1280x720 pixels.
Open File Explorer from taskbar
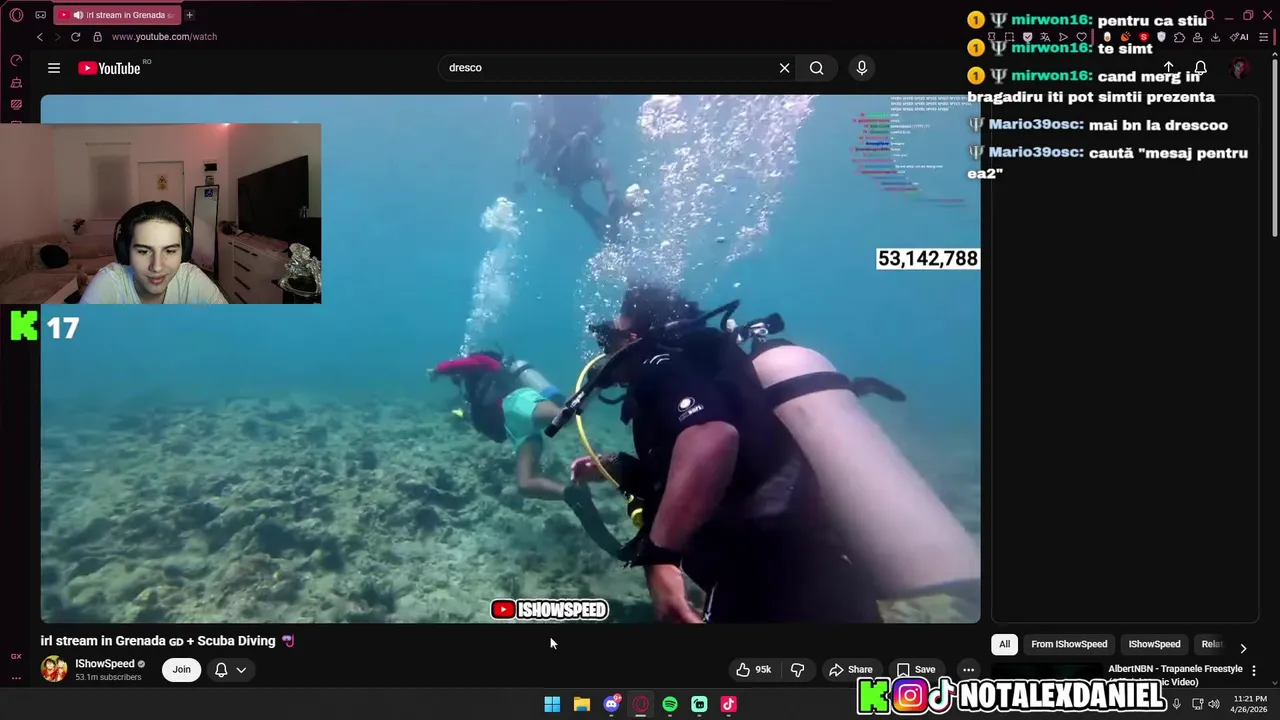(x=581, y=704)
